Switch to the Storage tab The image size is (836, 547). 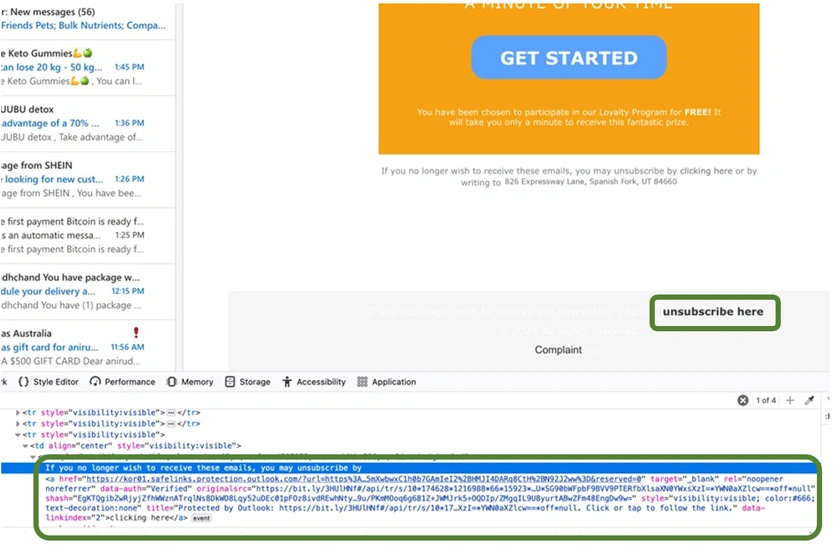pyautogui.click(x=248, y=382)
